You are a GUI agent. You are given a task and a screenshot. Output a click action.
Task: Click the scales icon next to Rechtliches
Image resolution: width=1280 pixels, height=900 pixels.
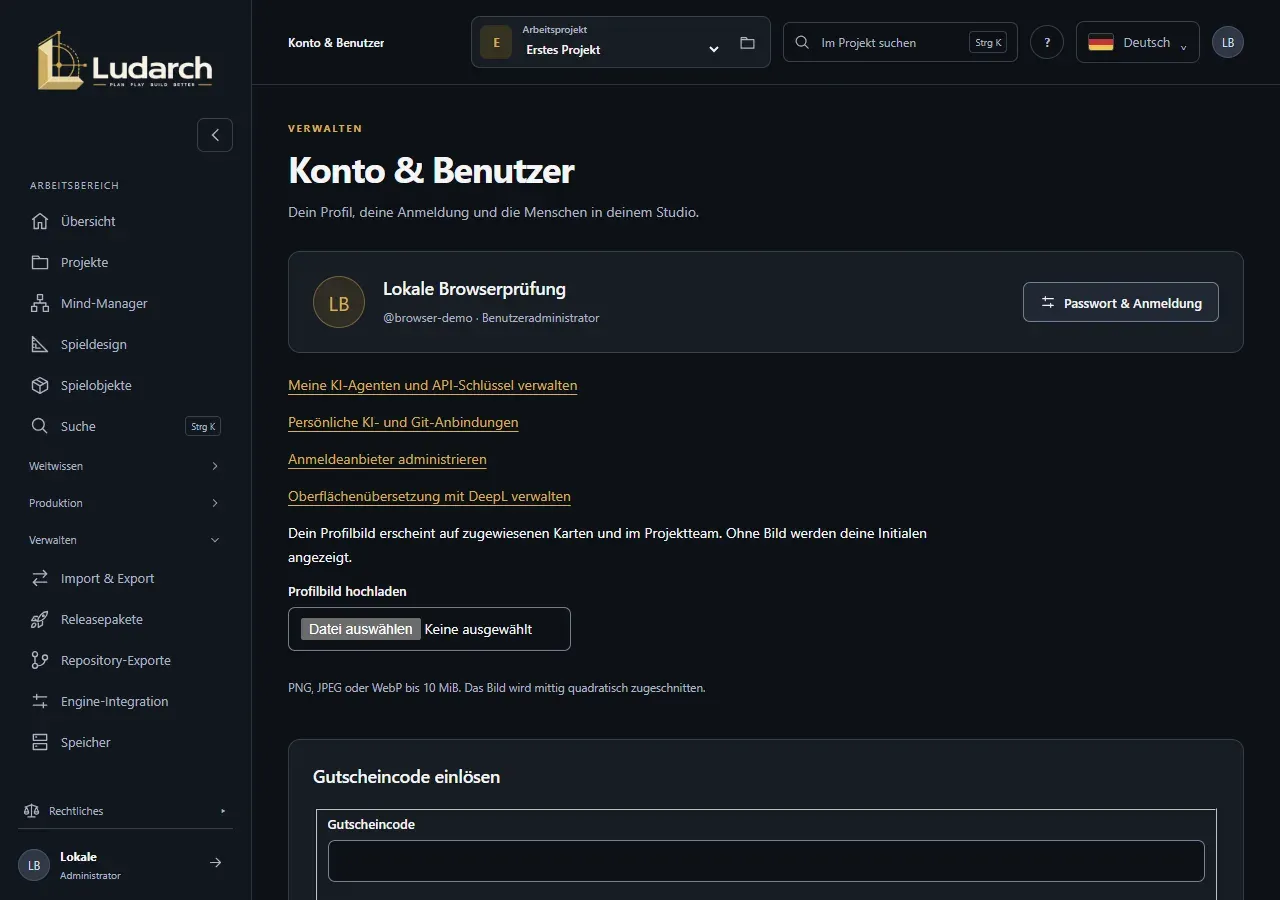click(x=31, y=811)
